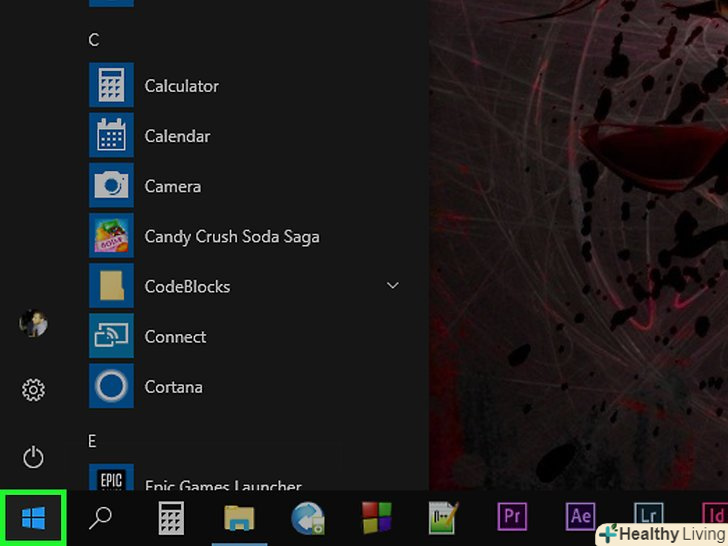
Task: Open the user account picture
Action: [x=33, y=324]
